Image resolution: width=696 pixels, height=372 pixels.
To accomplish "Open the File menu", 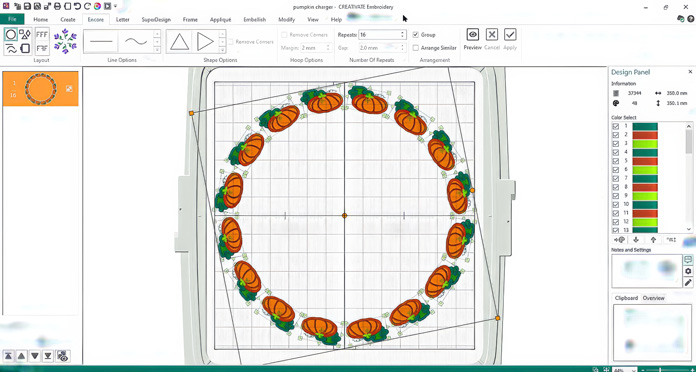I will click(12, 20).
